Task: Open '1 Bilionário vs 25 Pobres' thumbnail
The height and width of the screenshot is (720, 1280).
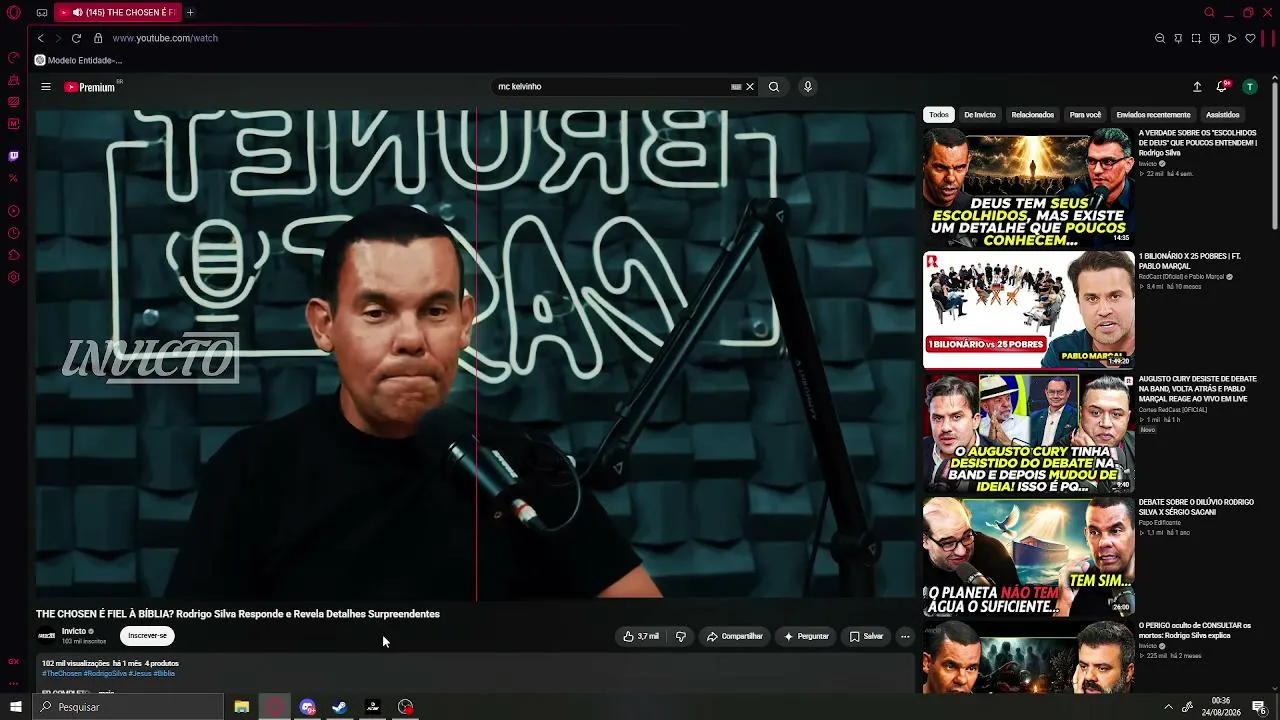Action: click(1028, 310)
